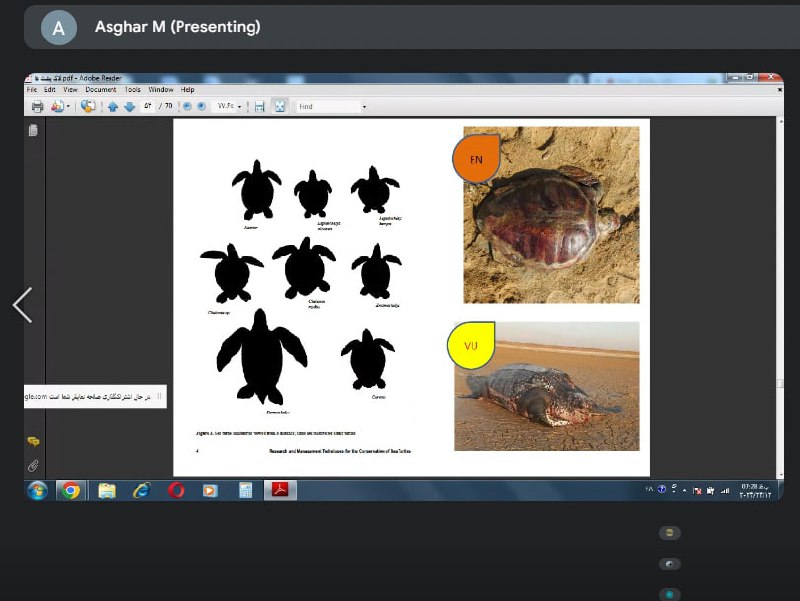Click the Asghar M (Presenting) title
This screenshot has height=601, width=800.
click(x=178, y=27)
